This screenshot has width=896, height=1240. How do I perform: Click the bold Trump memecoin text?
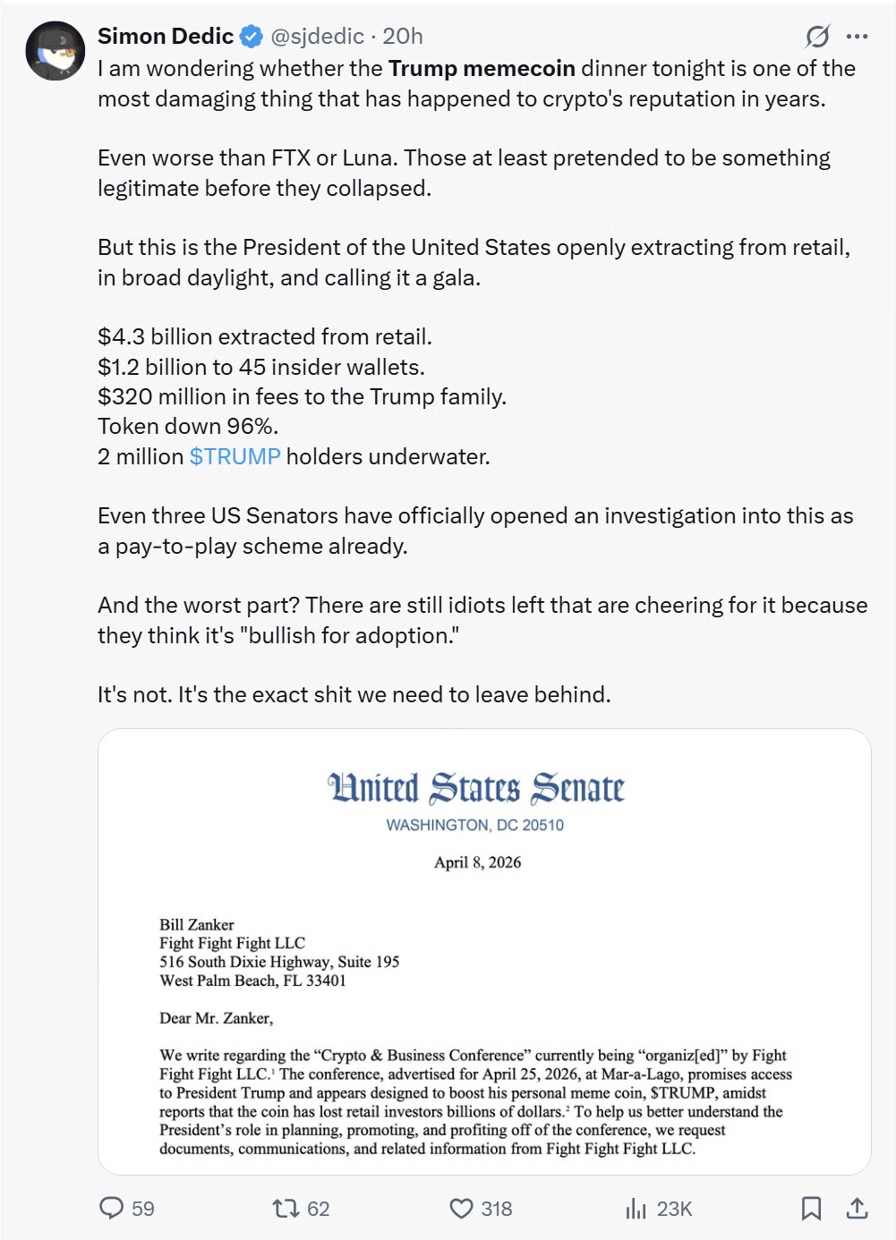(480, 68)
